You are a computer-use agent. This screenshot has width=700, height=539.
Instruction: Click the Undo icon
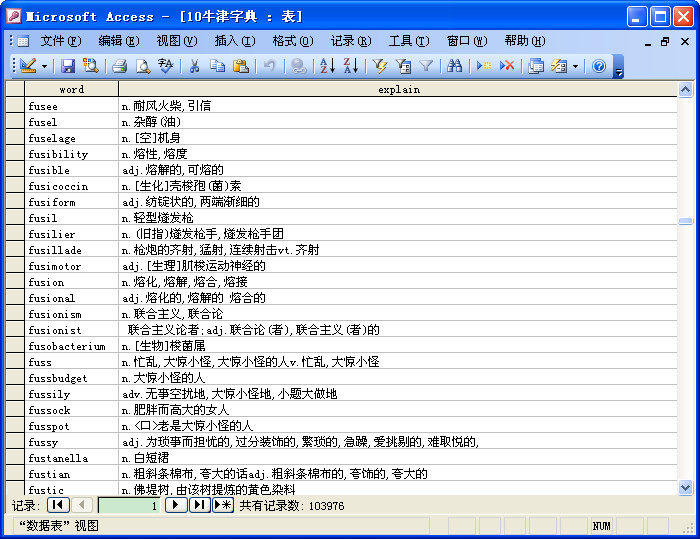[269, 66]
